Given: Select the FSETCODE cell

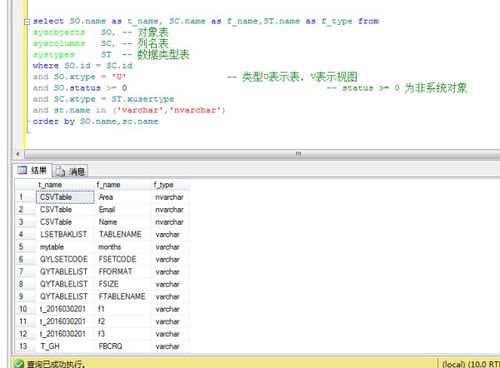Looking at the screenshot, I should pos(123,259).
